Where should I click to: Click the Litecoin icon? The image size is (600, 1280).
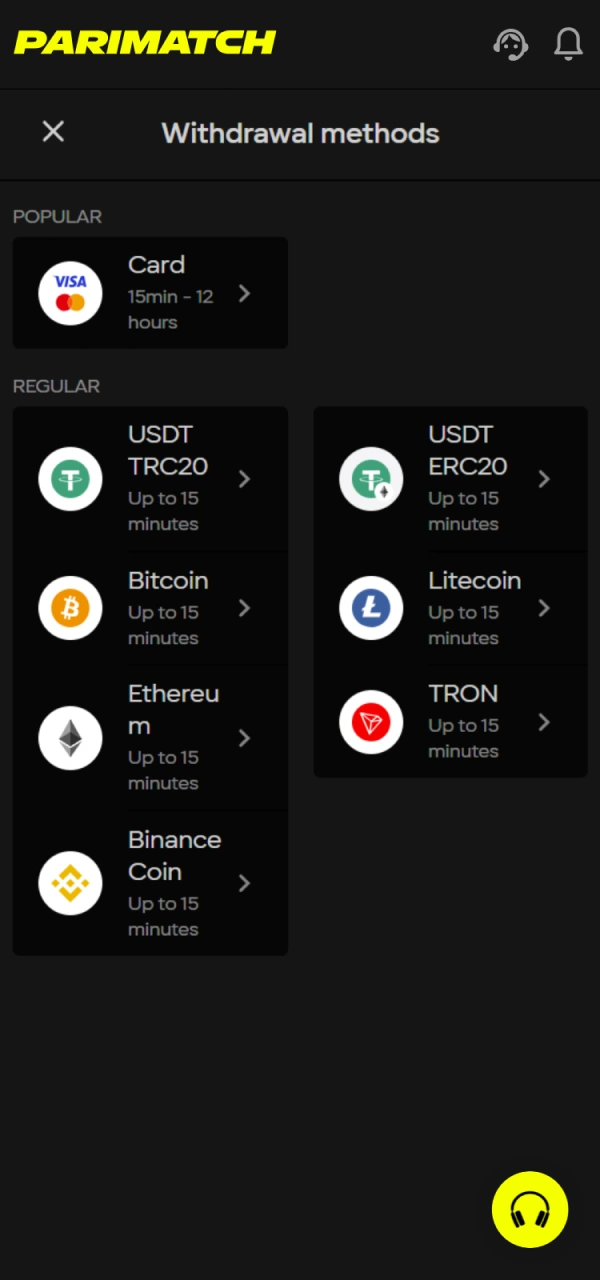[x=371, y=608]
